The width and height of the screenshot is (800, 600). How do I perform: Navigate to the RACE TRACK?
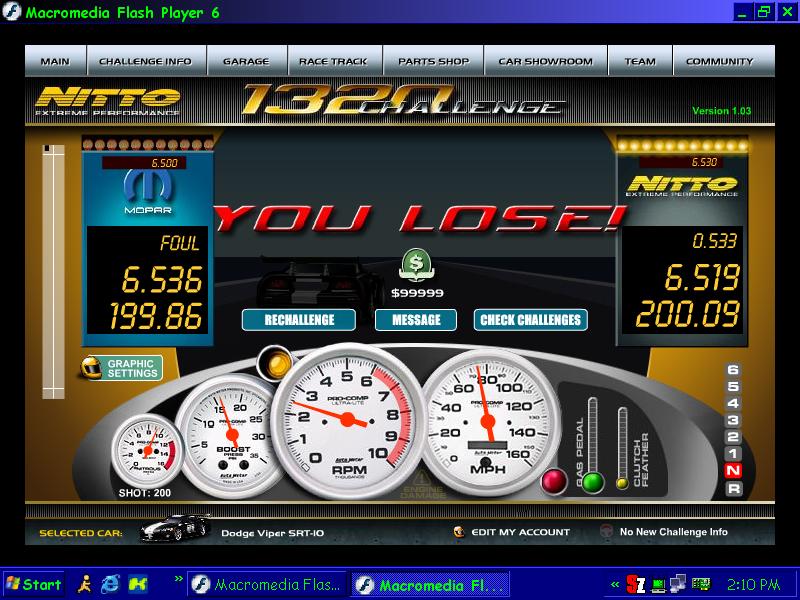coord(334,61)
